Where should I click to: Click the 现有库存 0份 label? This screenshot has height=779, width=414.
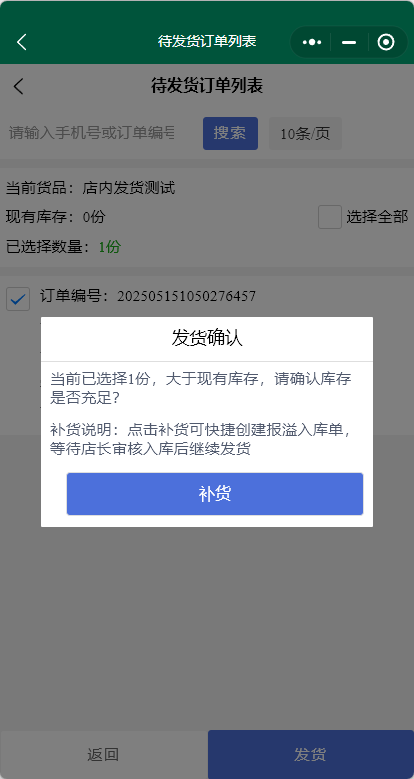tap(56, 217)
